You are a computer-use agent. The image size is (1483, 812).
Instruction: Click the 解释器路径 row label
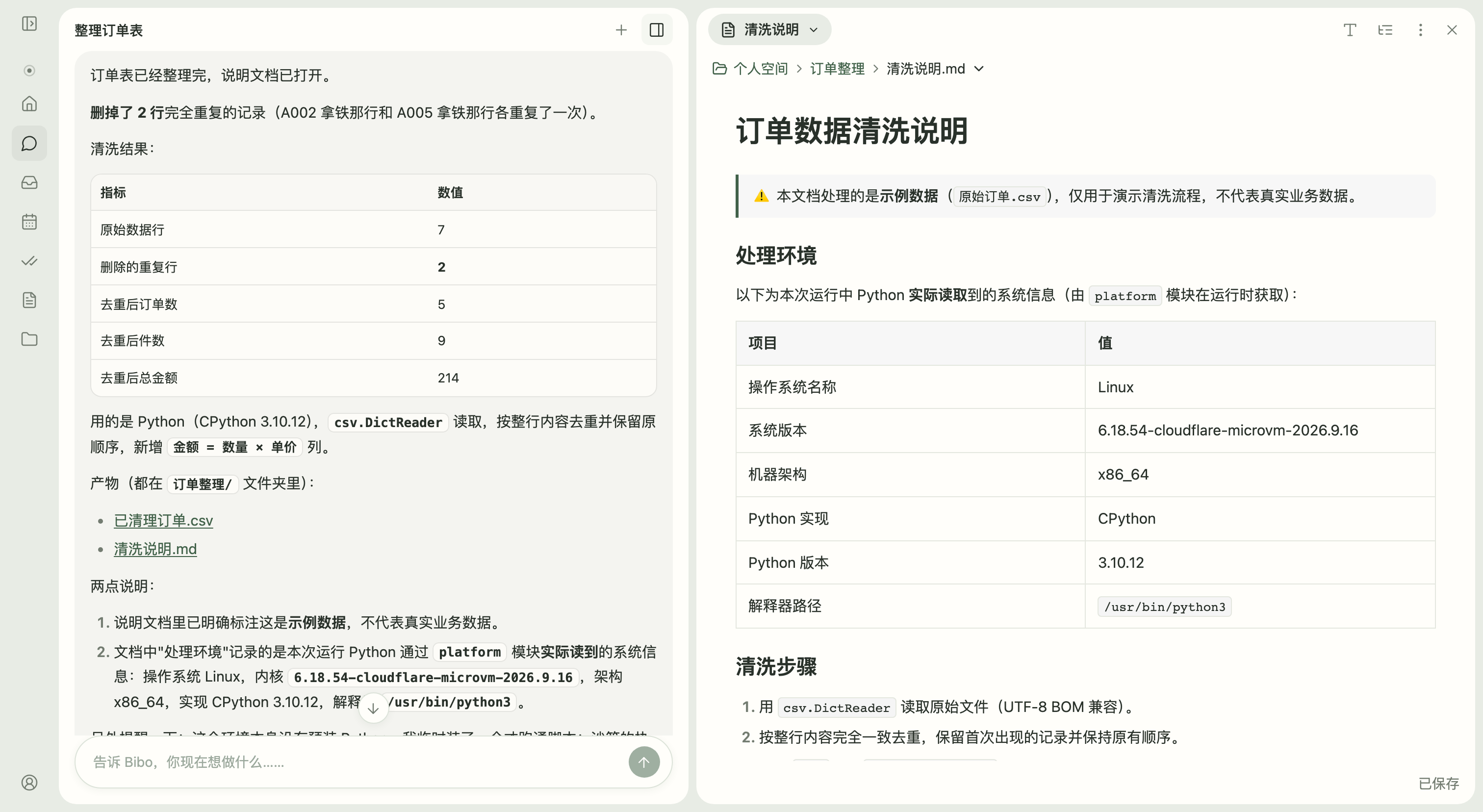[785, 606]
